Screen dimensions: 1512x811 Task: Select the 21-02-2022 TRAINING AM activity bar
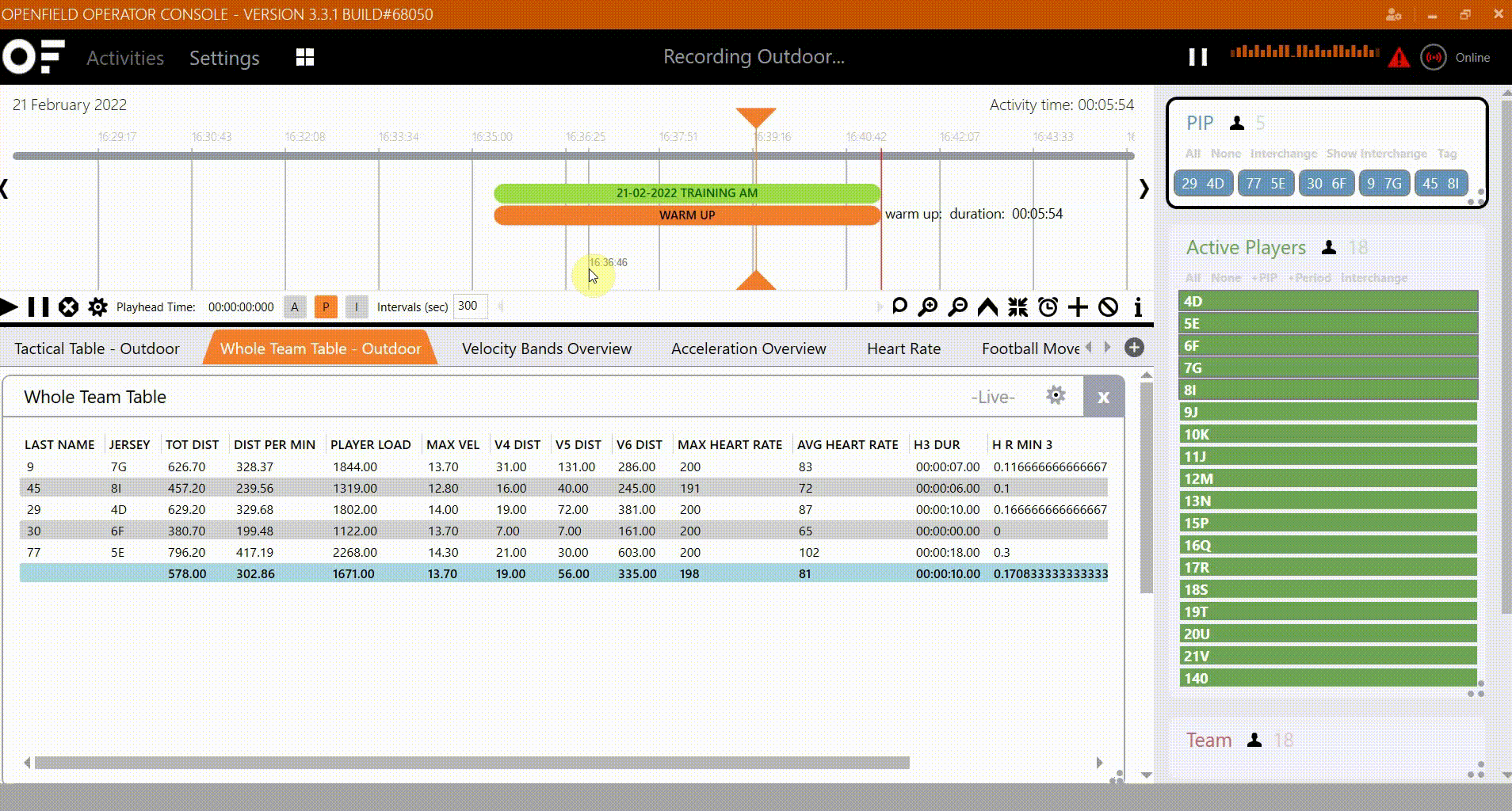[687, 192]
